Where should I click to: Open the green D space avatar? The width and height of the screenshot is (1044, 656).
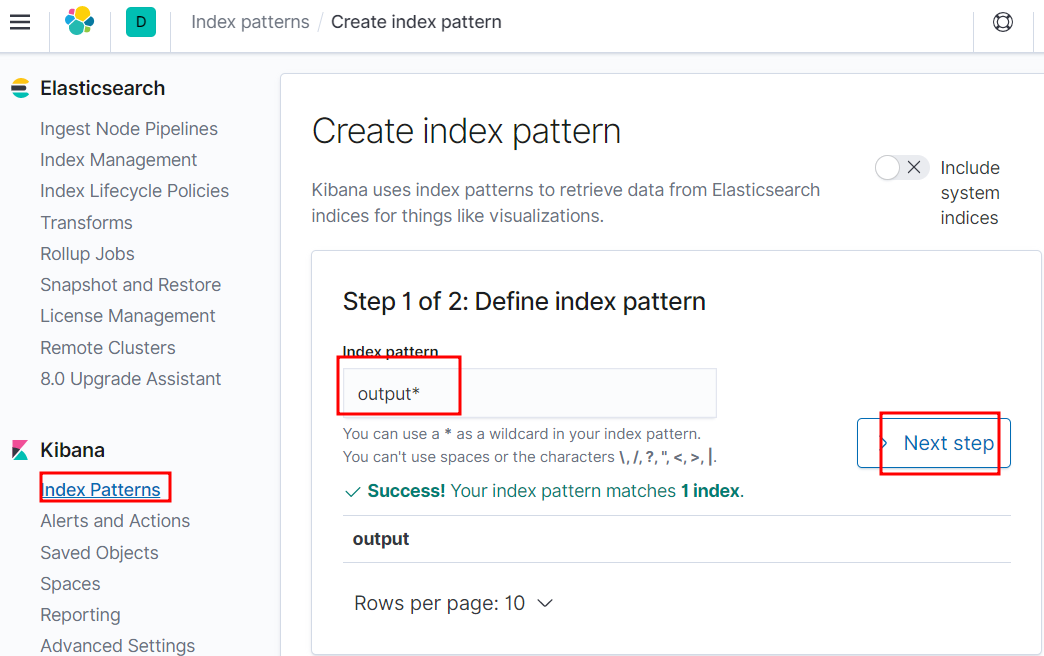tap(141, 22)
